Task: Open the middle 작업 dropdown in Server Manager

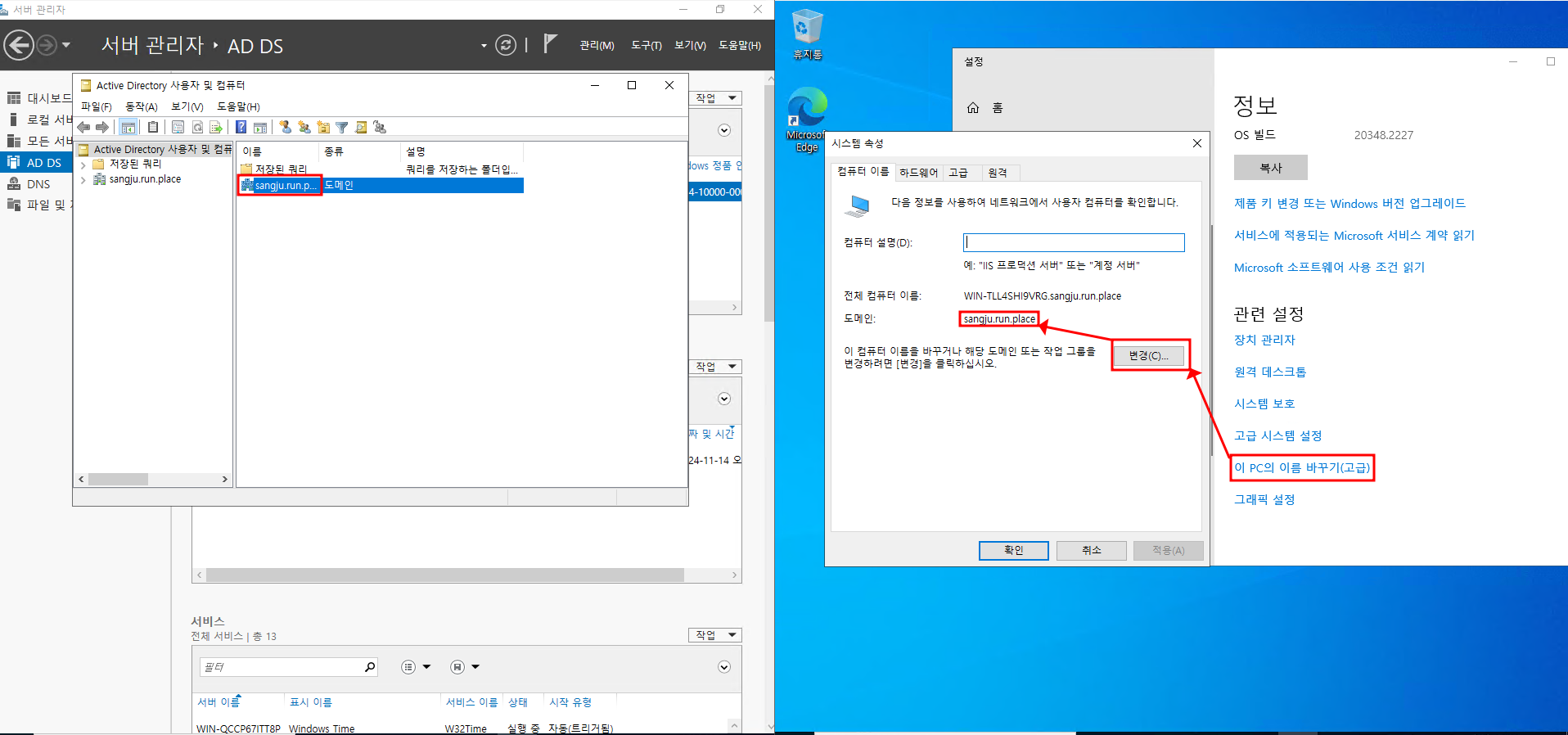Action: (715, 367)
